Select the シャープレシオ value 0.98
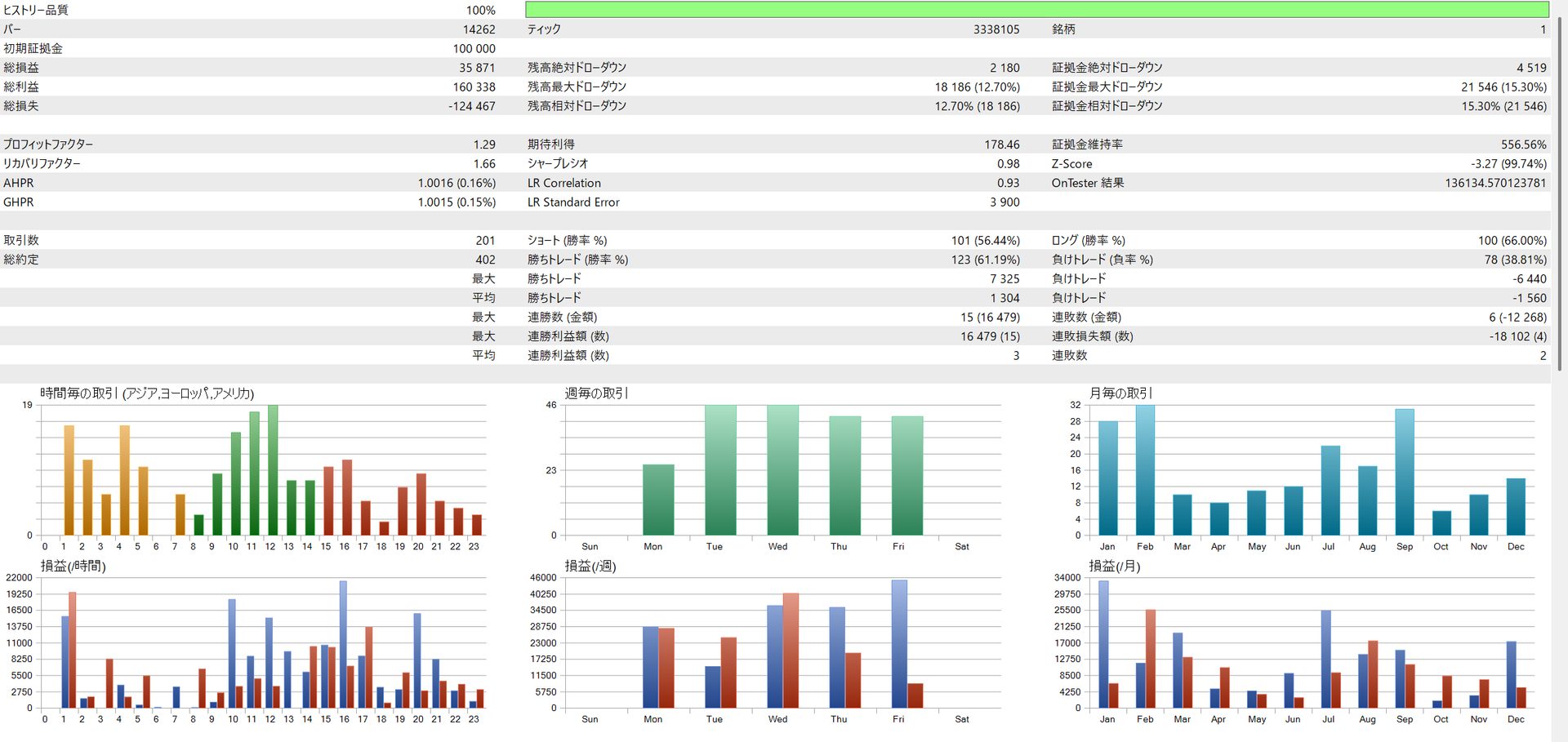 click(x=1008, y=164)
